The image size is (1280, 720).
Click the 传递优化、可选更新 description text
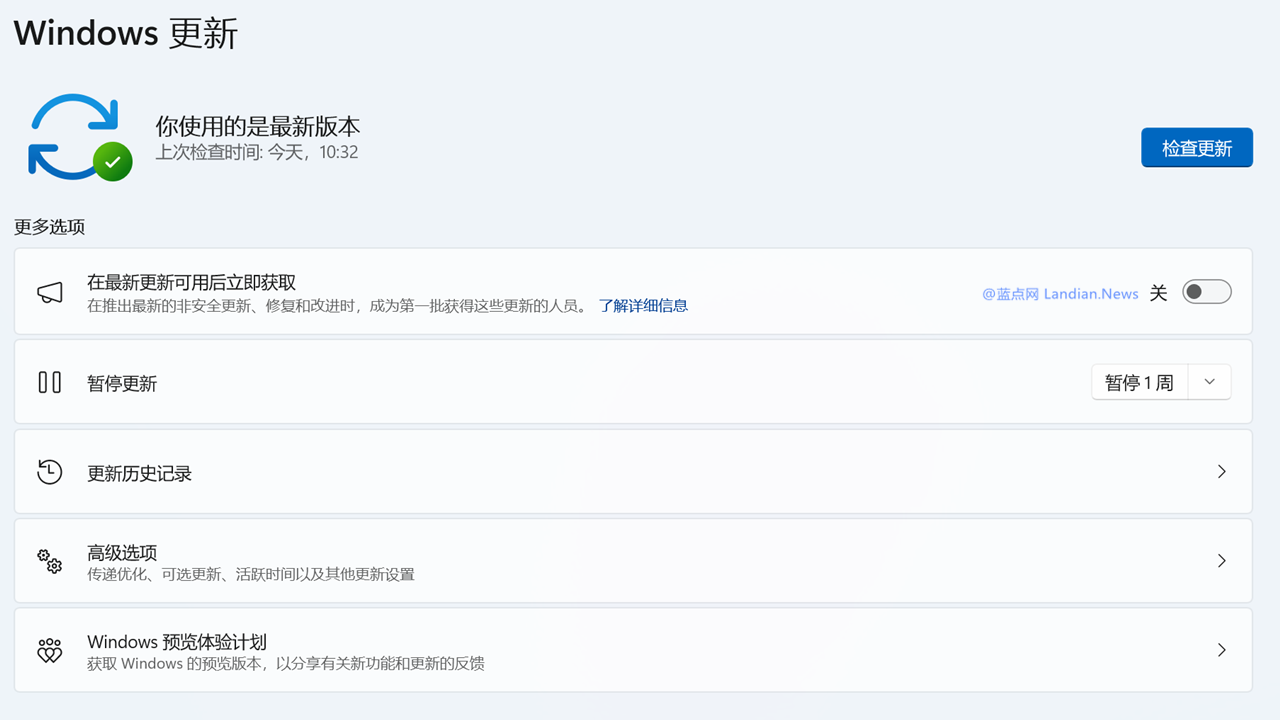[251, 574]
